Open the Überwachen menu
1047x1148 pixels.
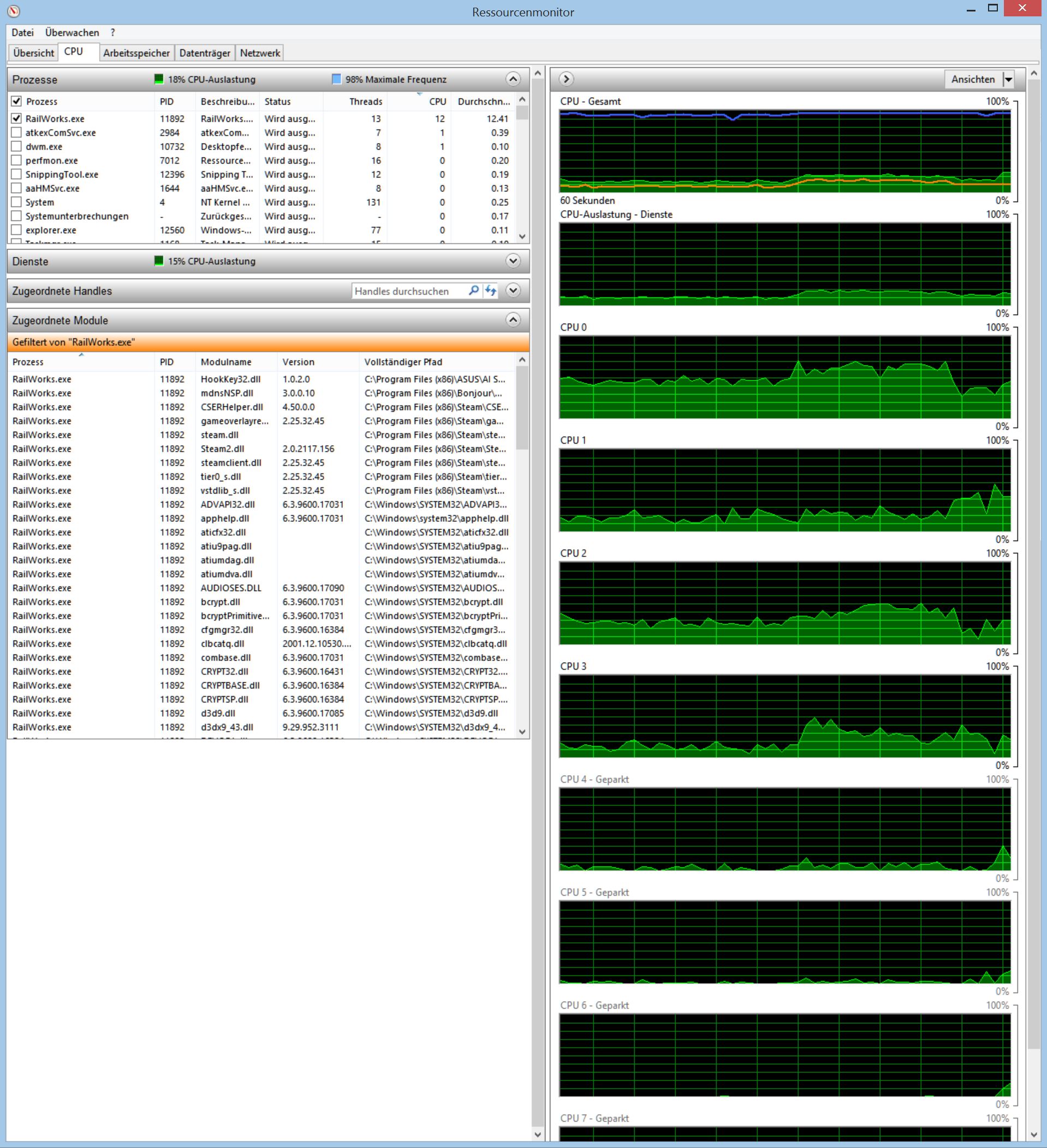pos(72,32)
